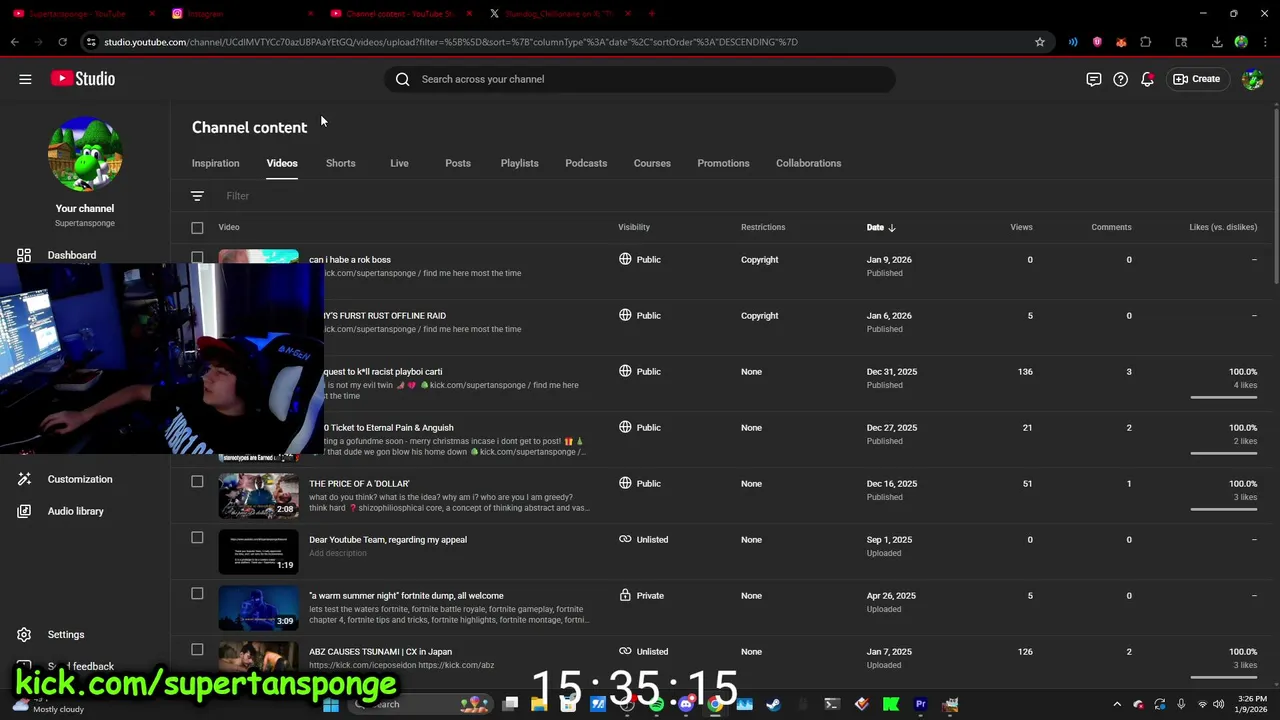Screen dimensions: 1280x720
Task: Go back with browser back arrow
Action: pyautogui.click(x=14, y=42)
